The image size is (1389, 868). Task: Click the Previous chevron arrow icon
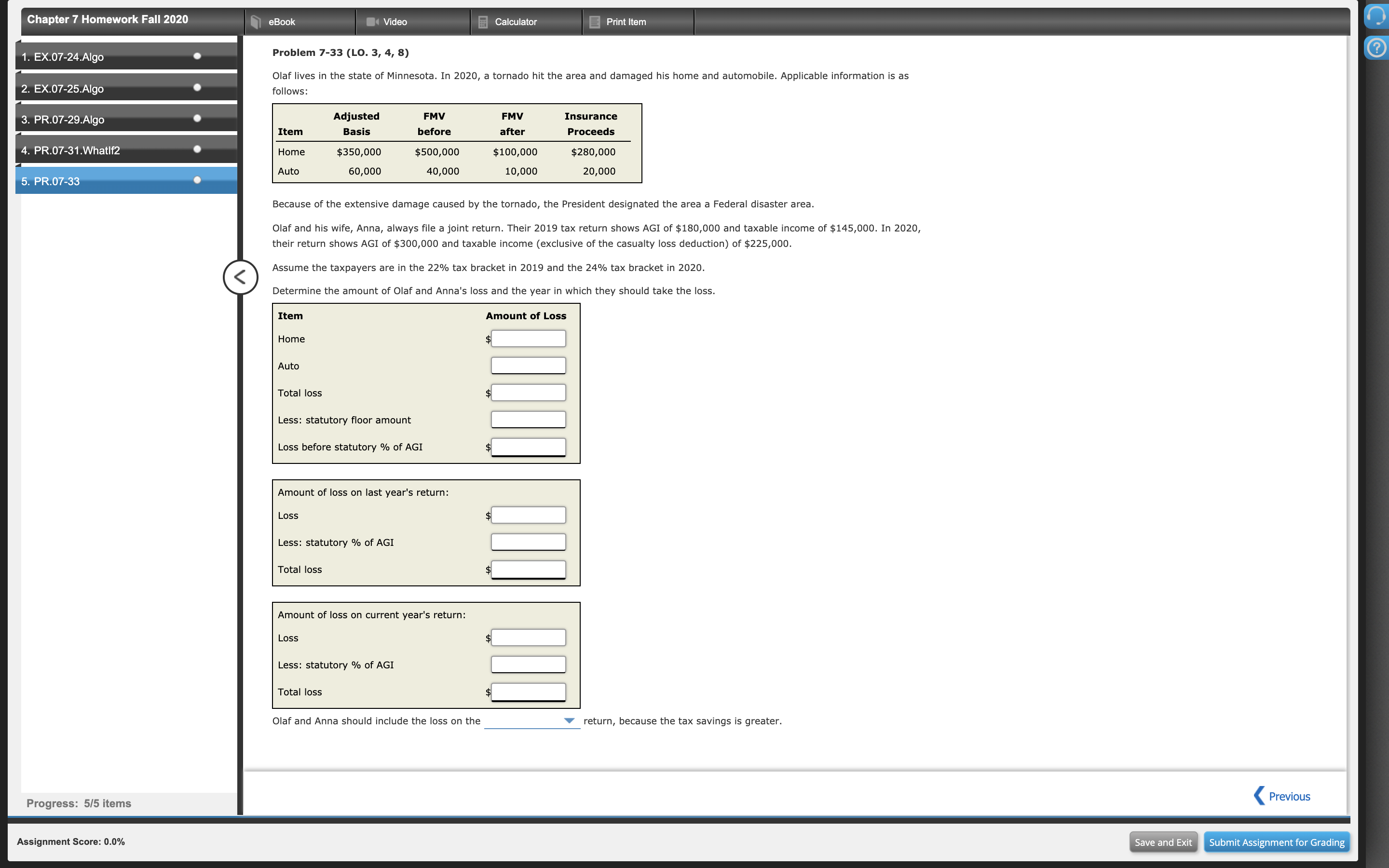point(1259,796)
